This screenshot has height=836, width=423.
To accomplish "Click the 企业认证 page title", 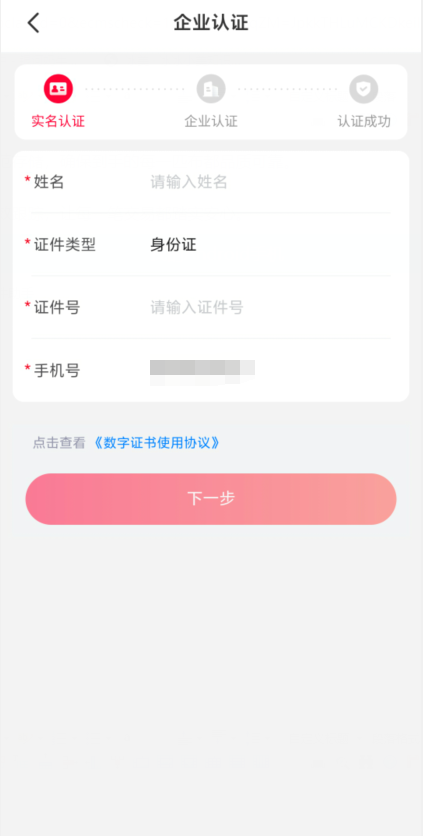I will [x=211, y=23].
